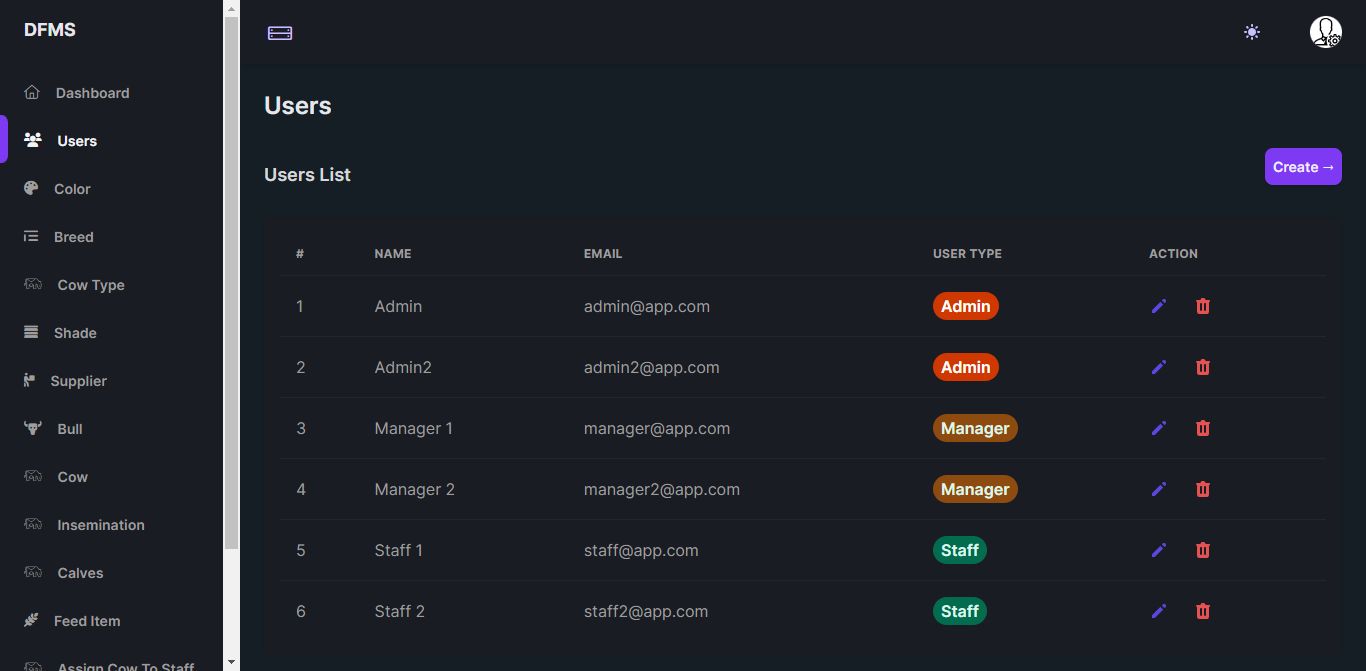Screen dimensions: 1366x671
Task: Open the Cow Type page
Action: click(91, 285)
